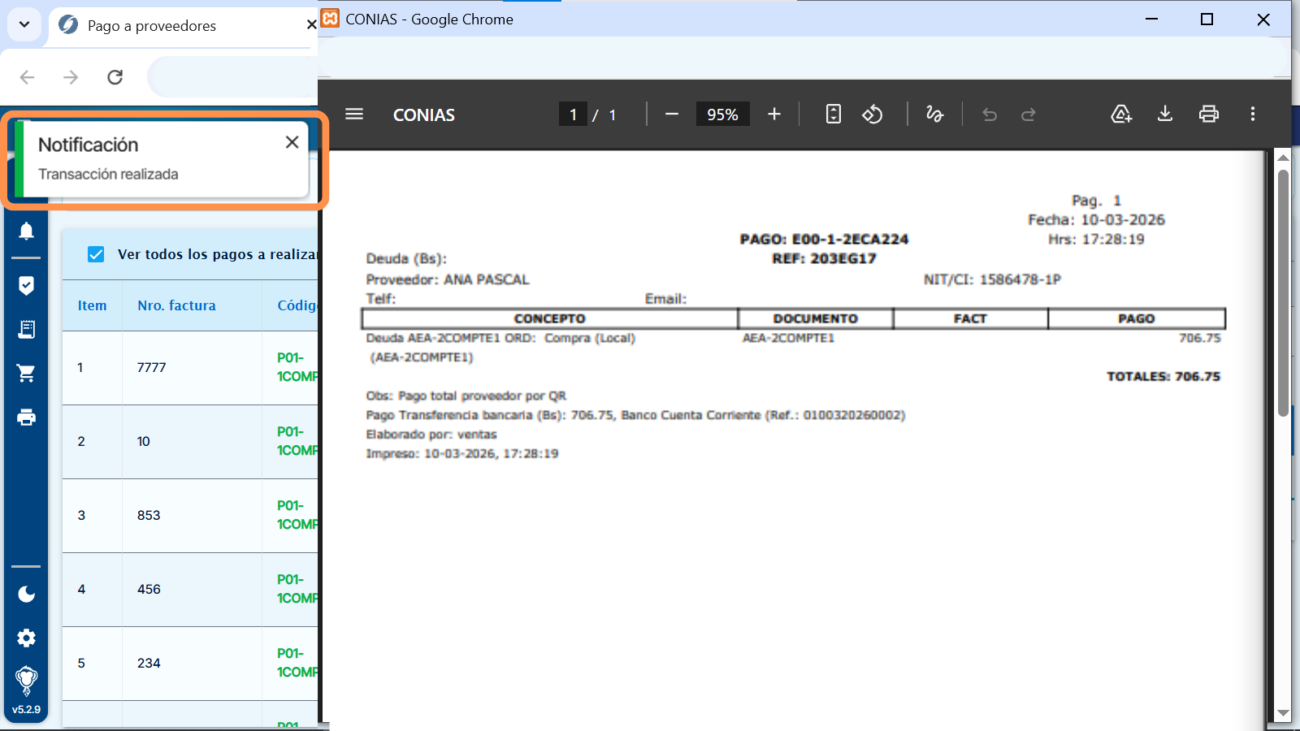
Task: Toggle fit to page button
Action: tap(833, 114)
